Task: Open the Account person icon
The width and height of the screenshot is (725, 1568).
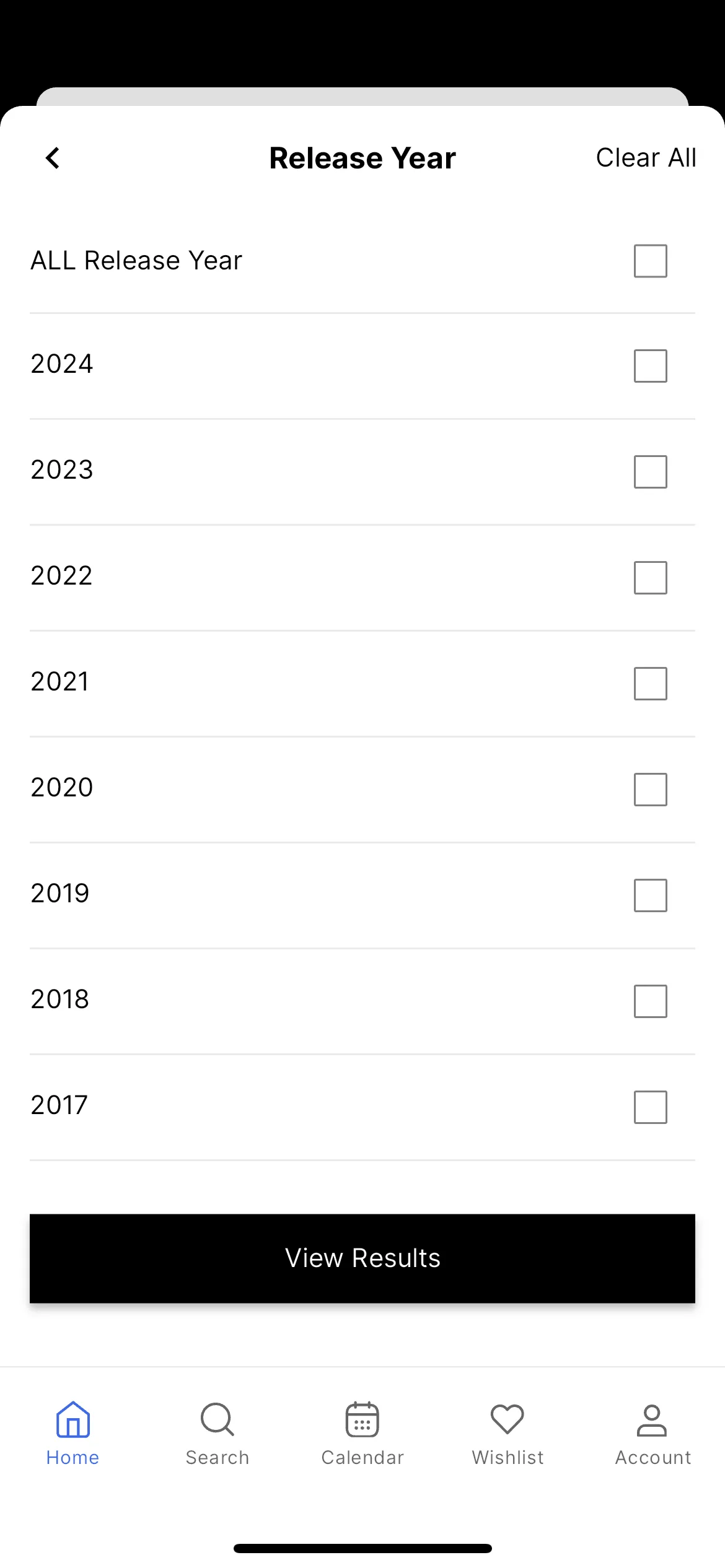Action: tap(652, 1420)
